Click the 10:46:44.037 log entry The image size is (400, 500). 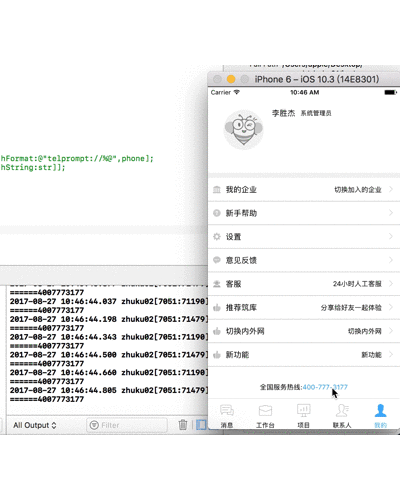109,301
